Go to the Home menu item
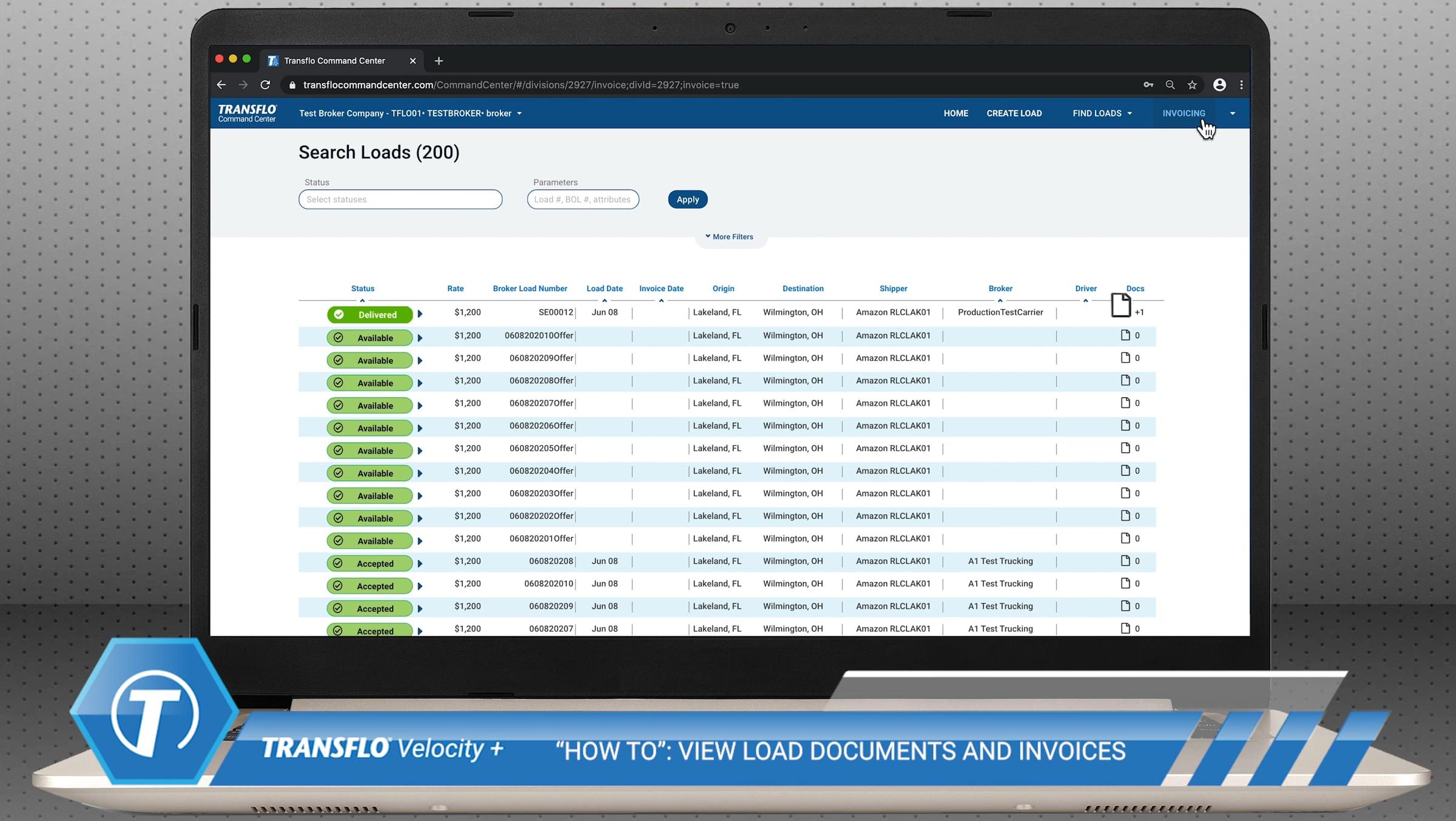 [955, 113]
